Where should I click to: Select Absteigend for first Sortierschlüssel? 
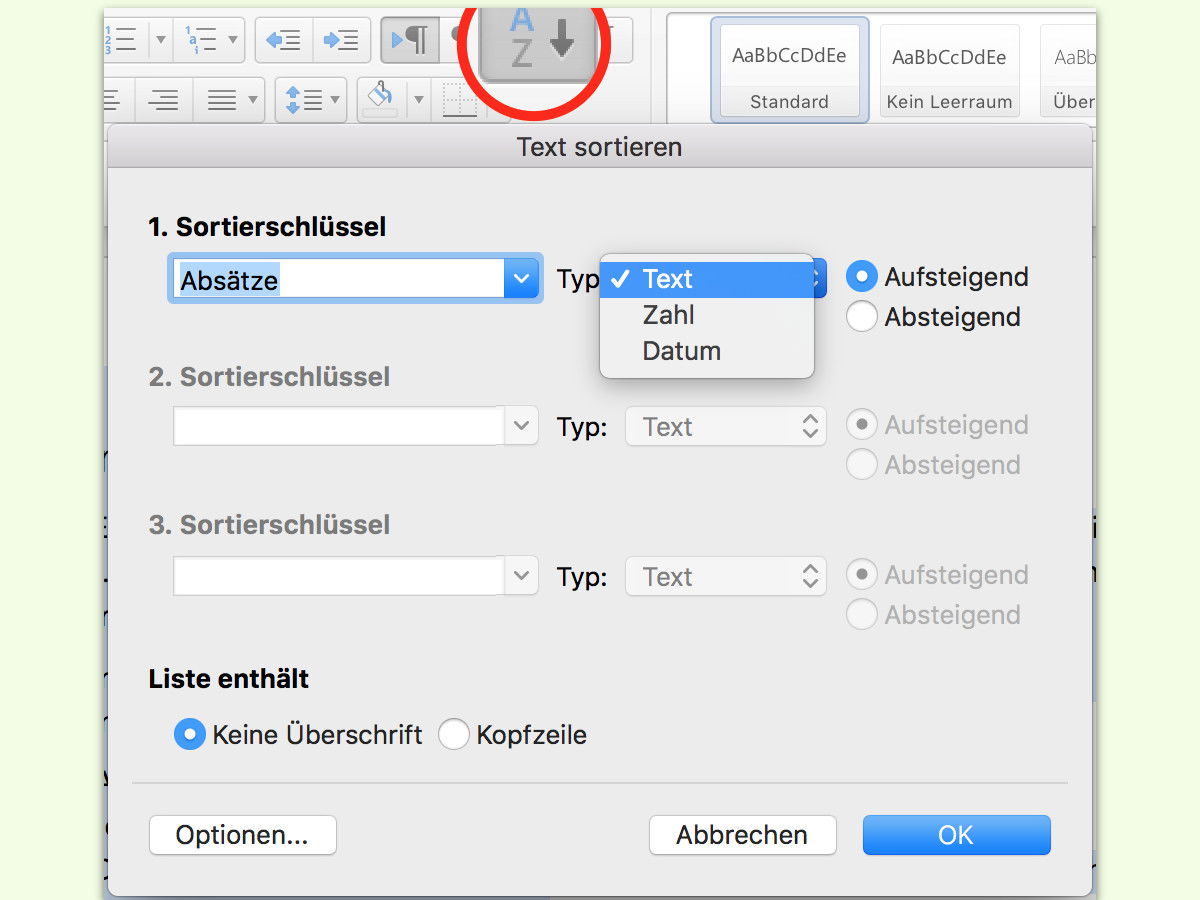tap(861, 316)
